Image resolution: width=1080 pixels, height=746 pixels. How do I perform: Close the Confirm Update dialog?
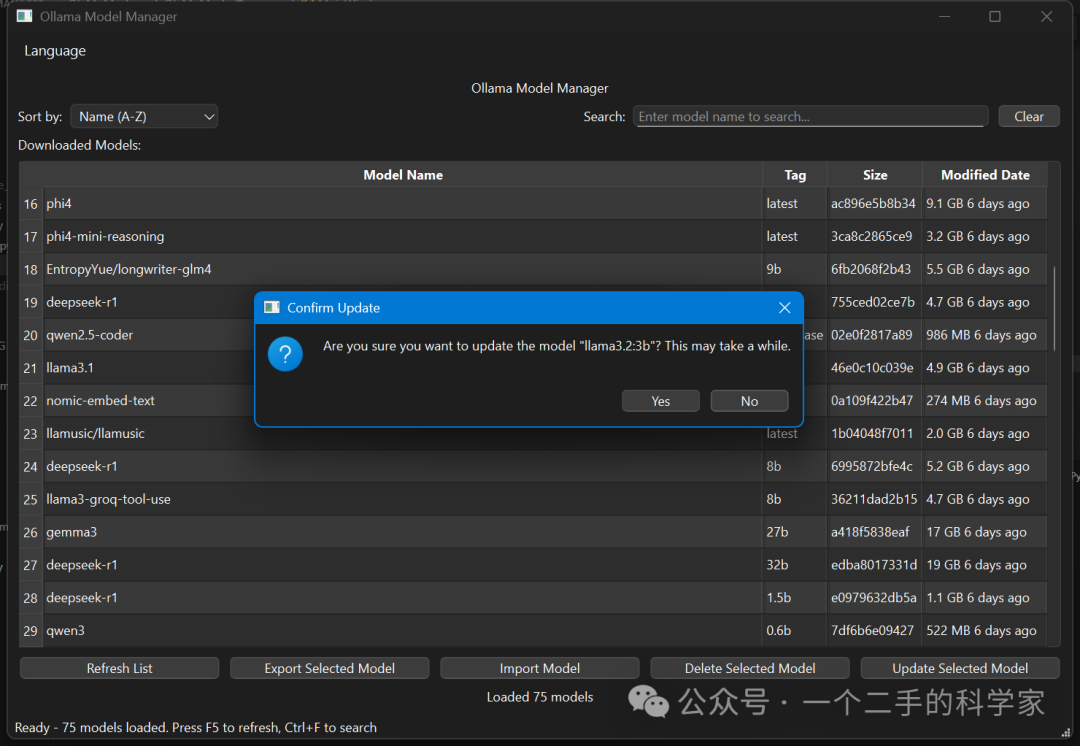(785, 308)
